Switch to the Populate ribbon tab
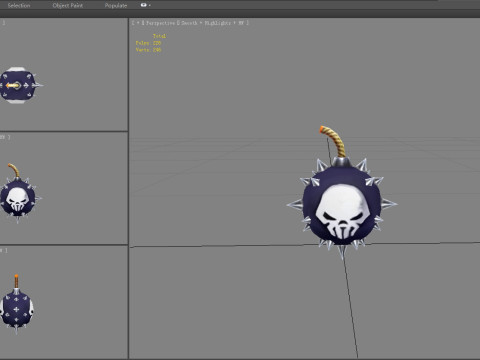 [x=116, y=5]
